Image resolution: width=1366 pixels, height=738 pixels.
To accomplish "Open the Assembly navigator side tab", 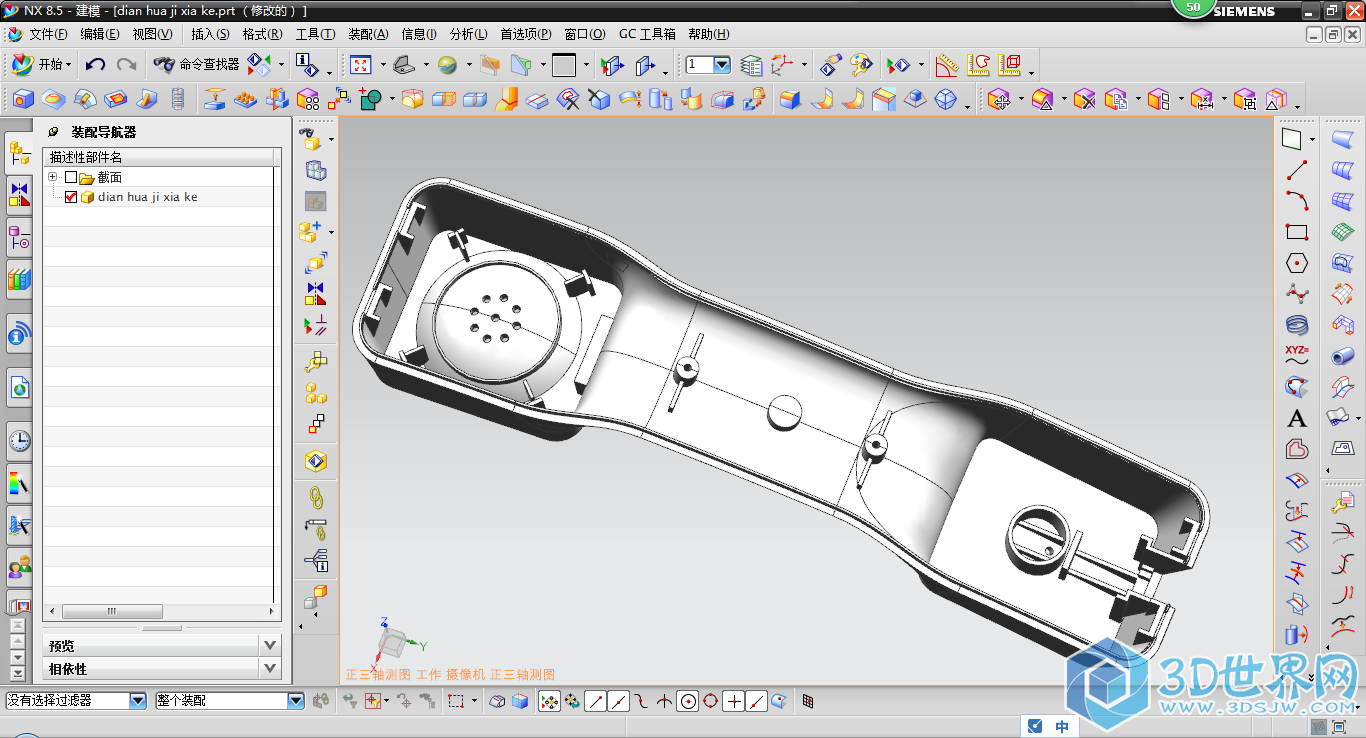I will pos(19,153).
